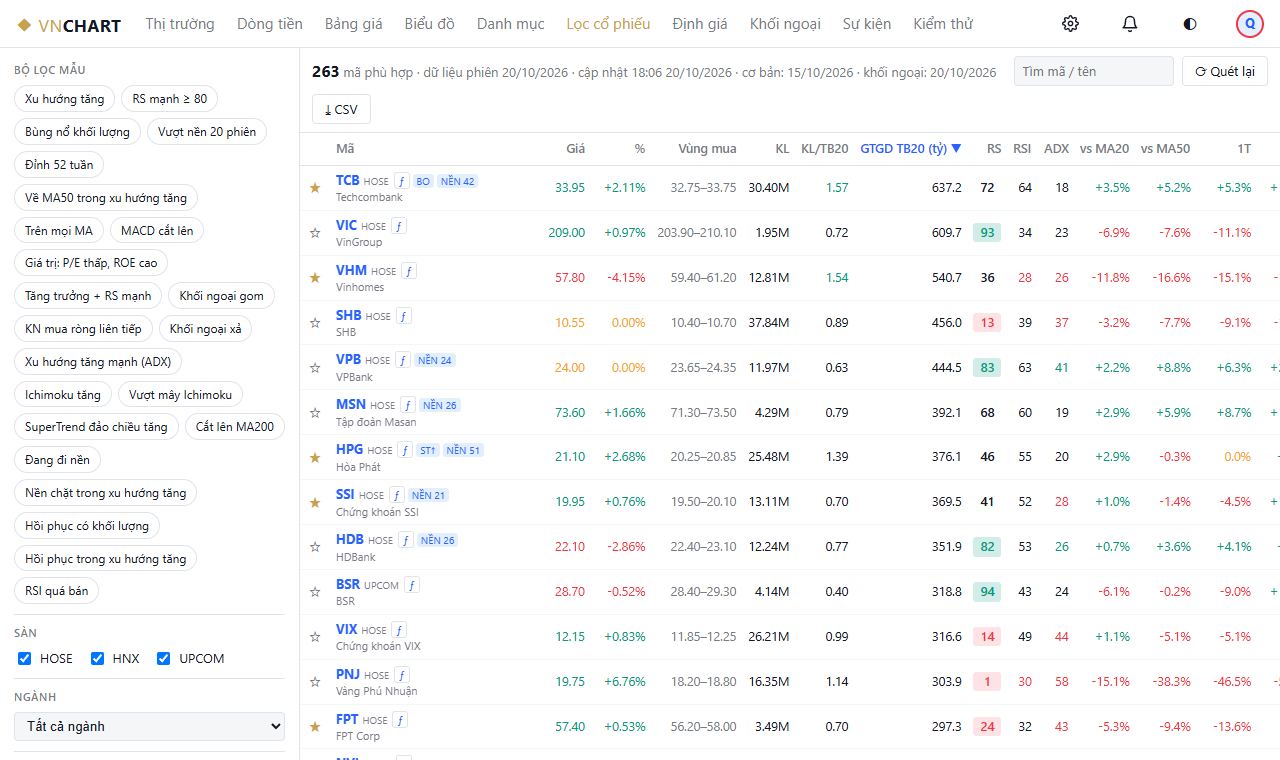Image resolution: width=1280 pixels, height=760 pixels.
Task: Open the notifications bell
Action: tap(1130, 24)
